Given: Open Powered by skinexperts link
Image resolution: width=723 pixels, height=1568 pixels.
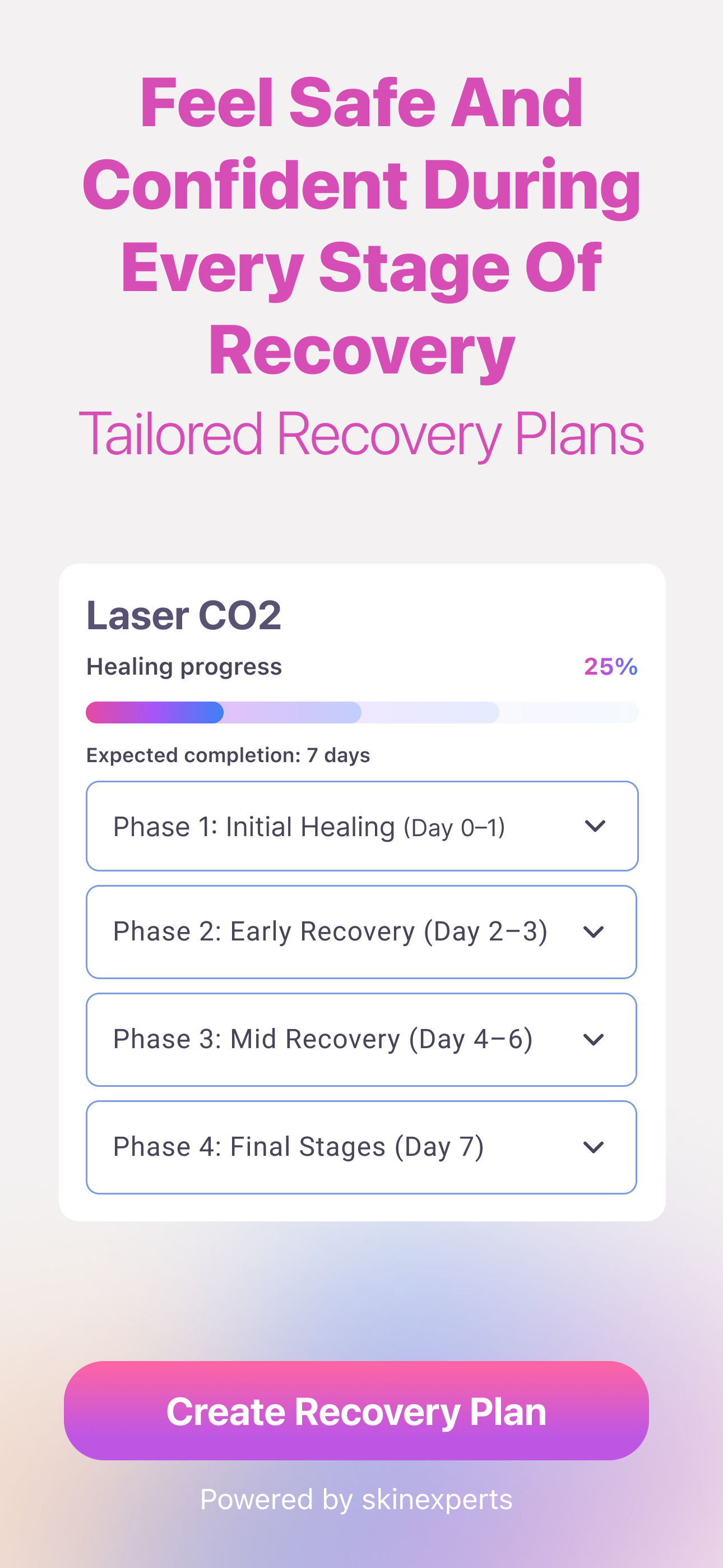Looking at the screenshot, I should [356, 1499].
